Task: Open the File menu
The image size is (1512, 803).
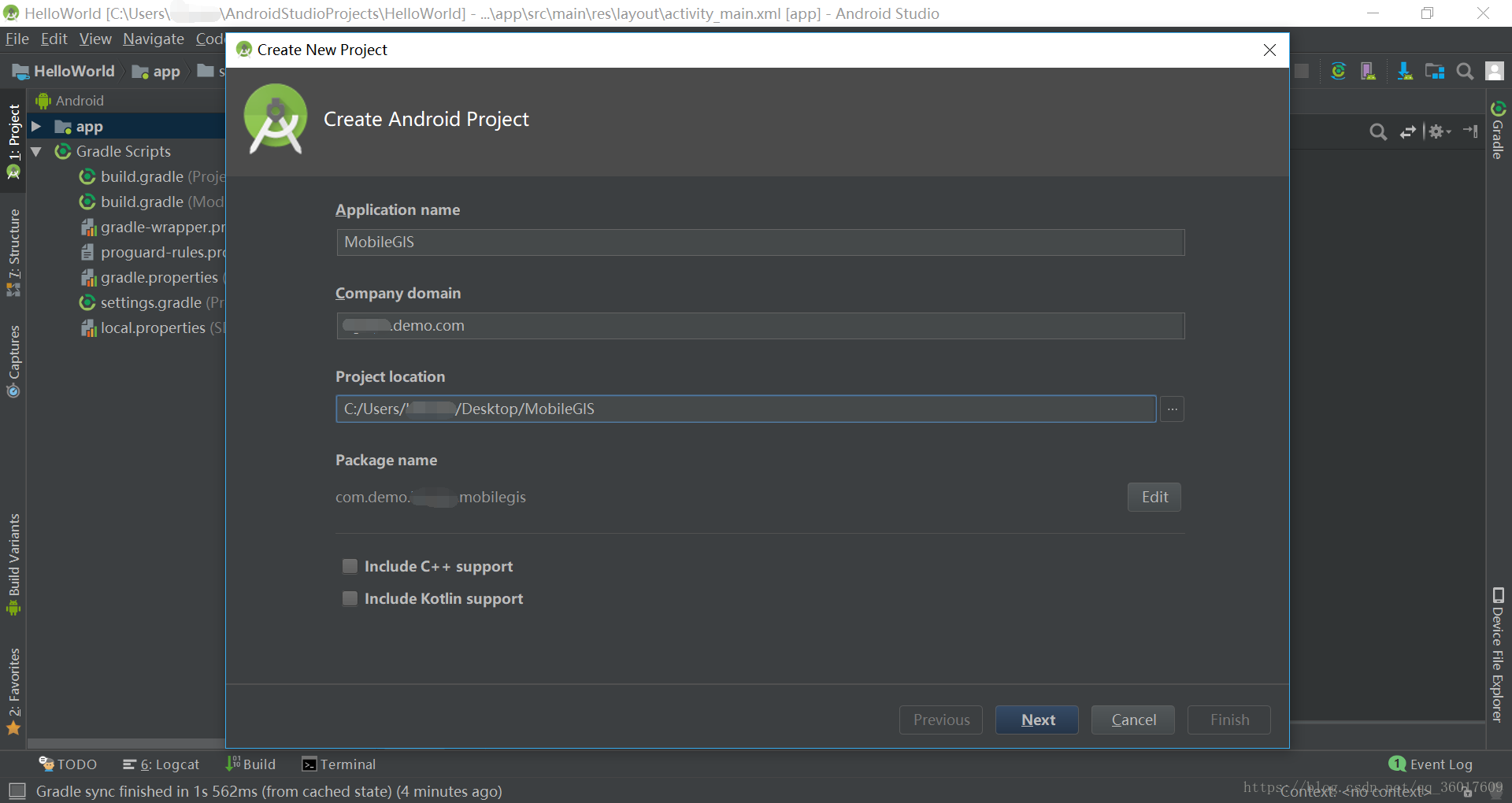Action: coord(17,39)
